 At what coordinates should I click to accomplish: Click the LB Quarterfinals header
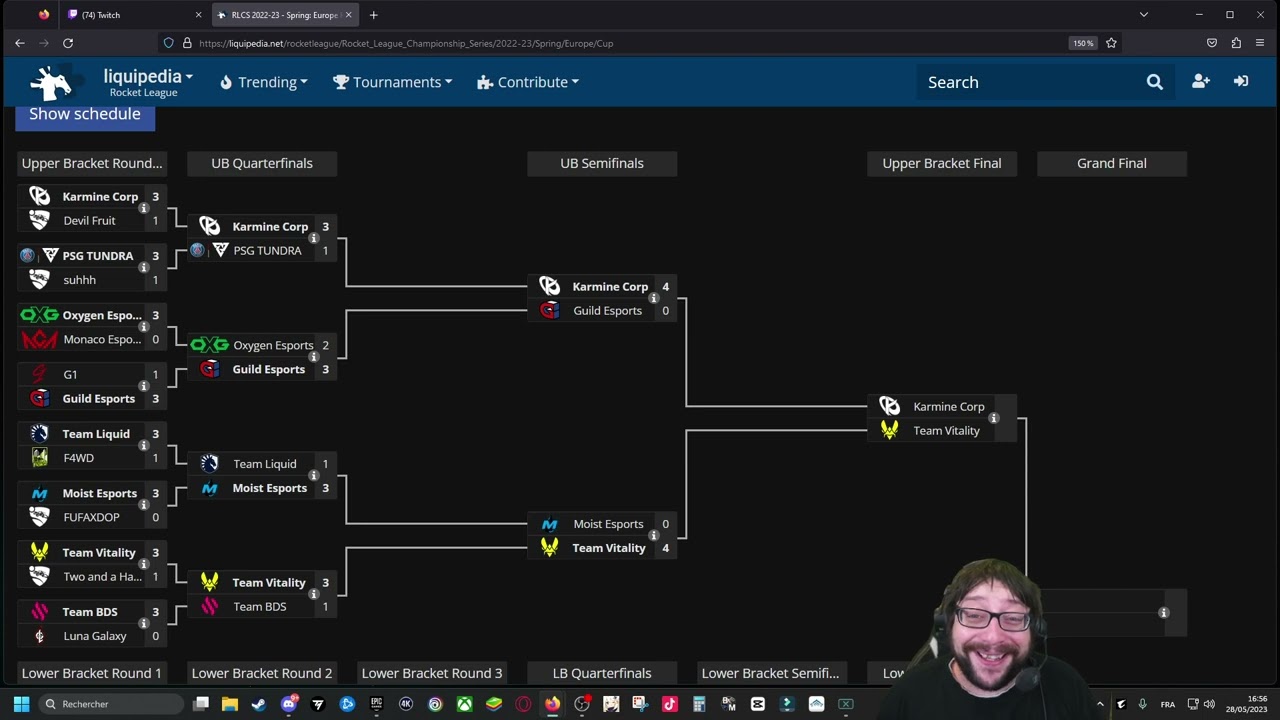602,673
